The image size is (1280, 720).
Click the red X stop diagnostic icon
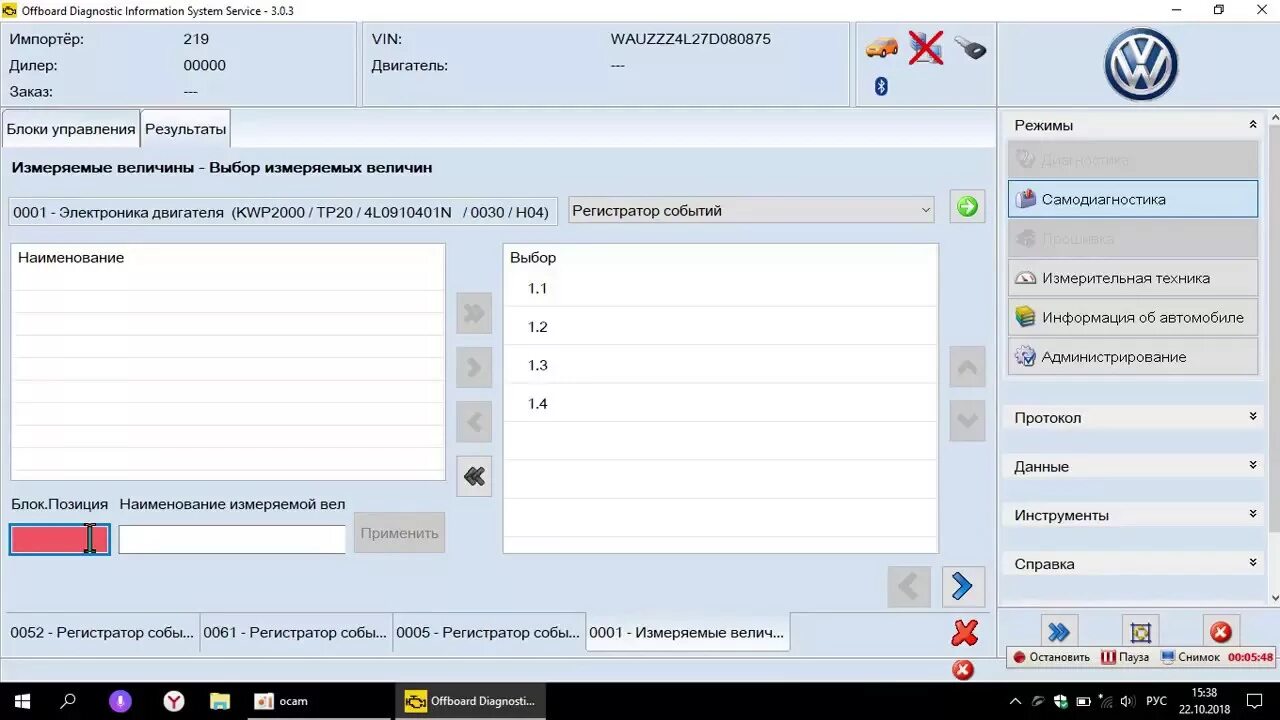(963, 632)
